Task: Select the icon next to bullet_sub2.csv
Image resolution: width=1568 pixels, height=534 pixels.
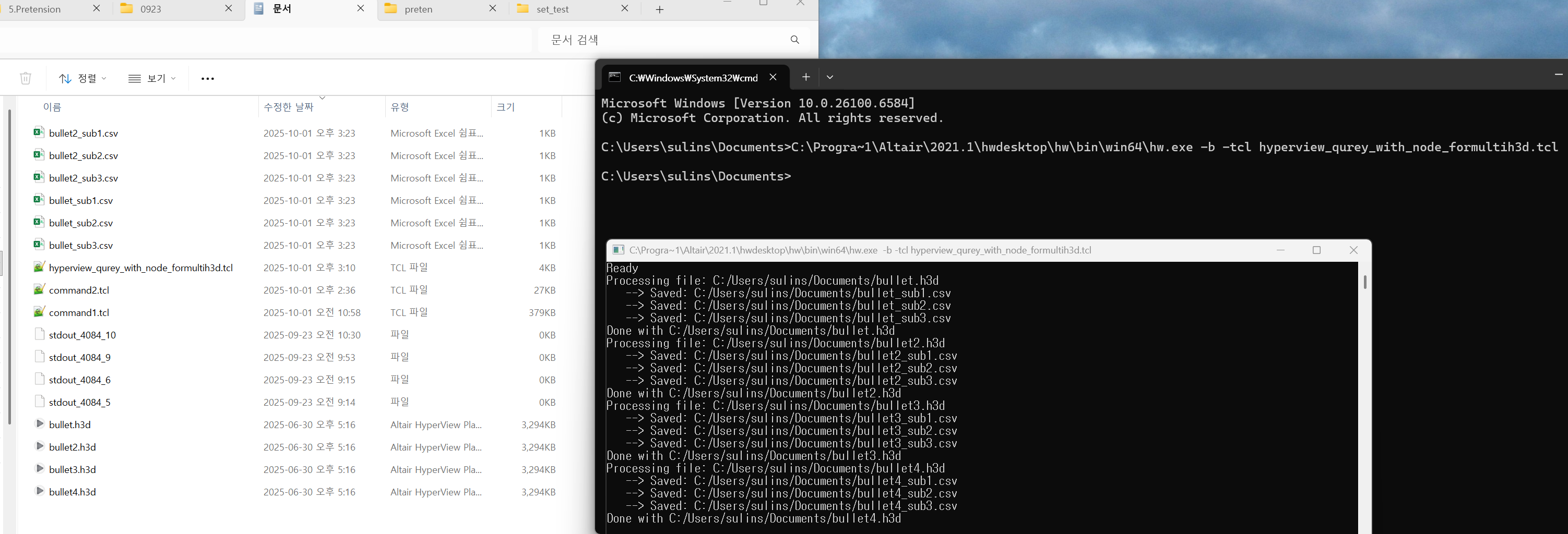Action: click(x=39, y=223)
